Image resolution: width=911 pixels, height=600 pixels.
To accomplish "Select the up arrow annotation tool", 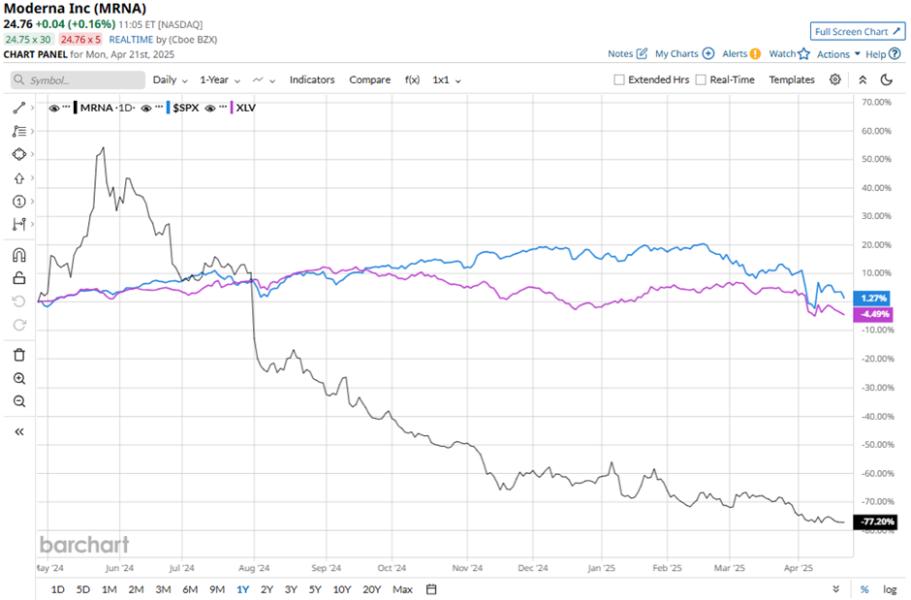I will coord(19,178).
